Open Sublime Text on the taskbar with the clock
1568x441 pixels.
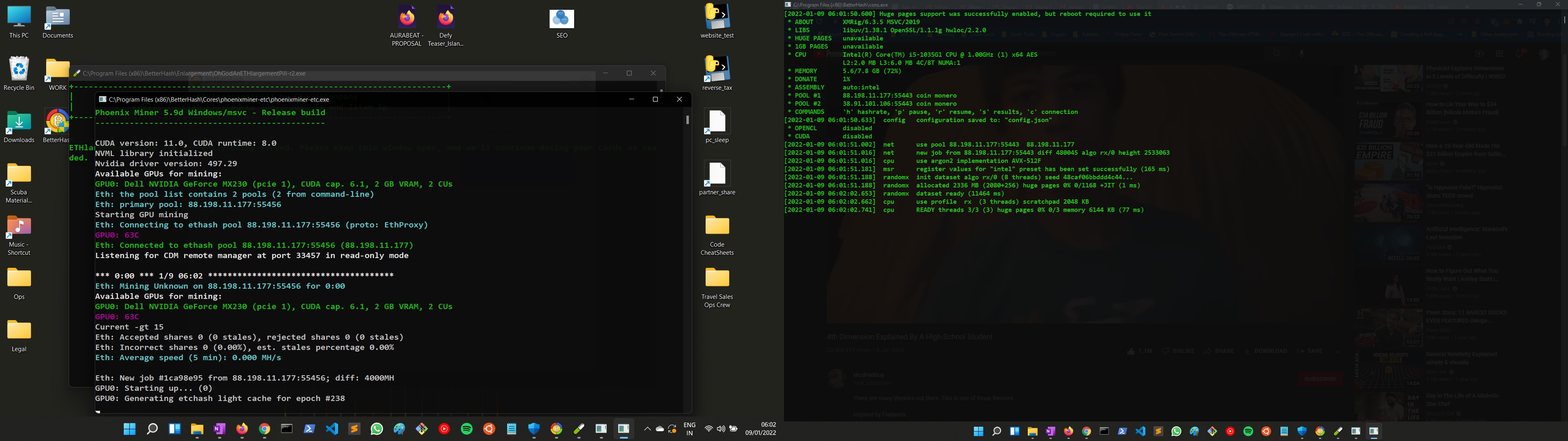tap(354, 429)
